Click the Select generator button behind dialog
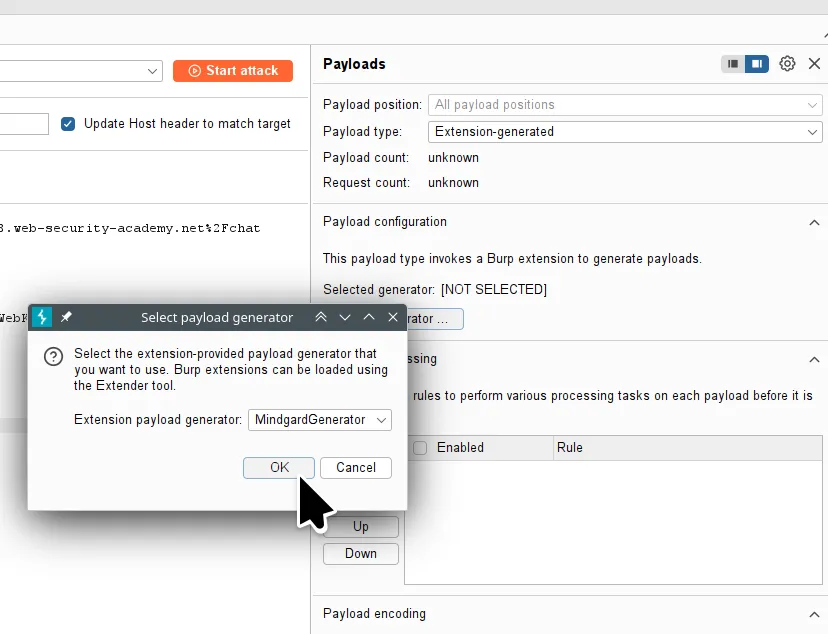The width and height of the screenshot is (828, 634). [x=435, y=319]
